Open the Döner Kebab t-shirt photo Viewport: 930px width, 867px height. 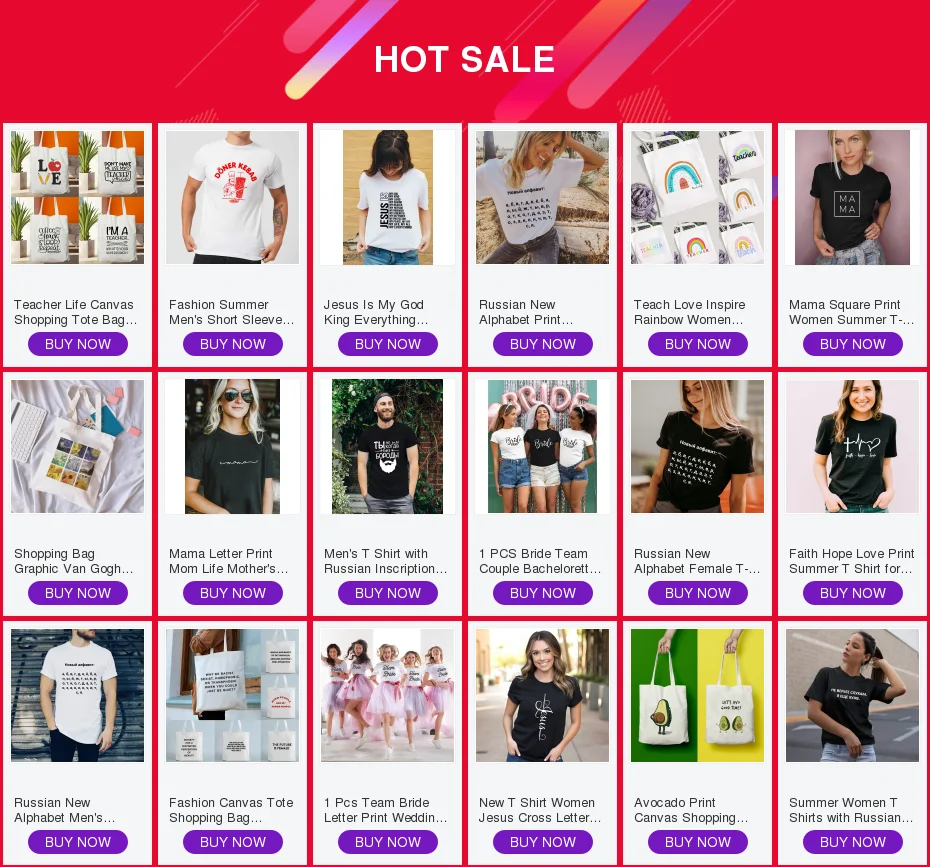(232, 197)
